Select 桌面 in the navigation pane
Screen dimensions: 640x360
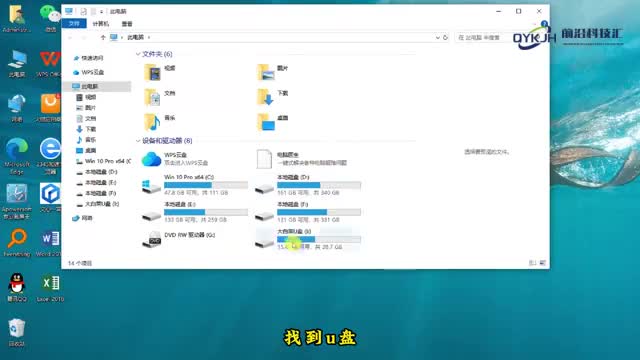(x=91, y=150)
